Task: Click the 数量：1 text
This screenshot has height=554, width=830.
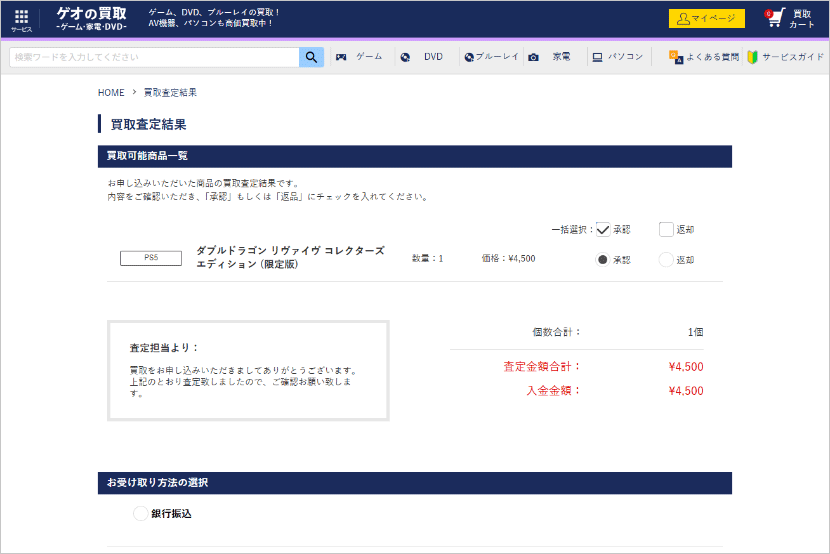Action: (x=428, y=259)
